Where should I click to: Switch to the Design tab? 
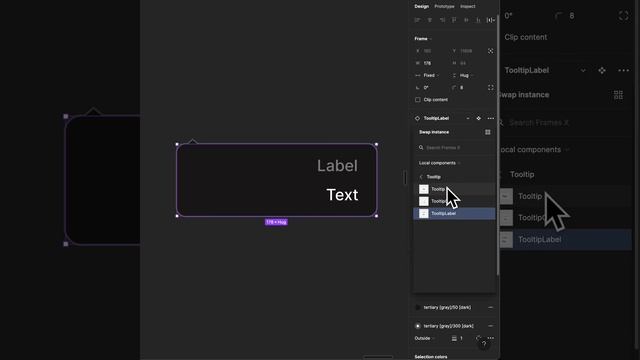(x=421, y=7)
